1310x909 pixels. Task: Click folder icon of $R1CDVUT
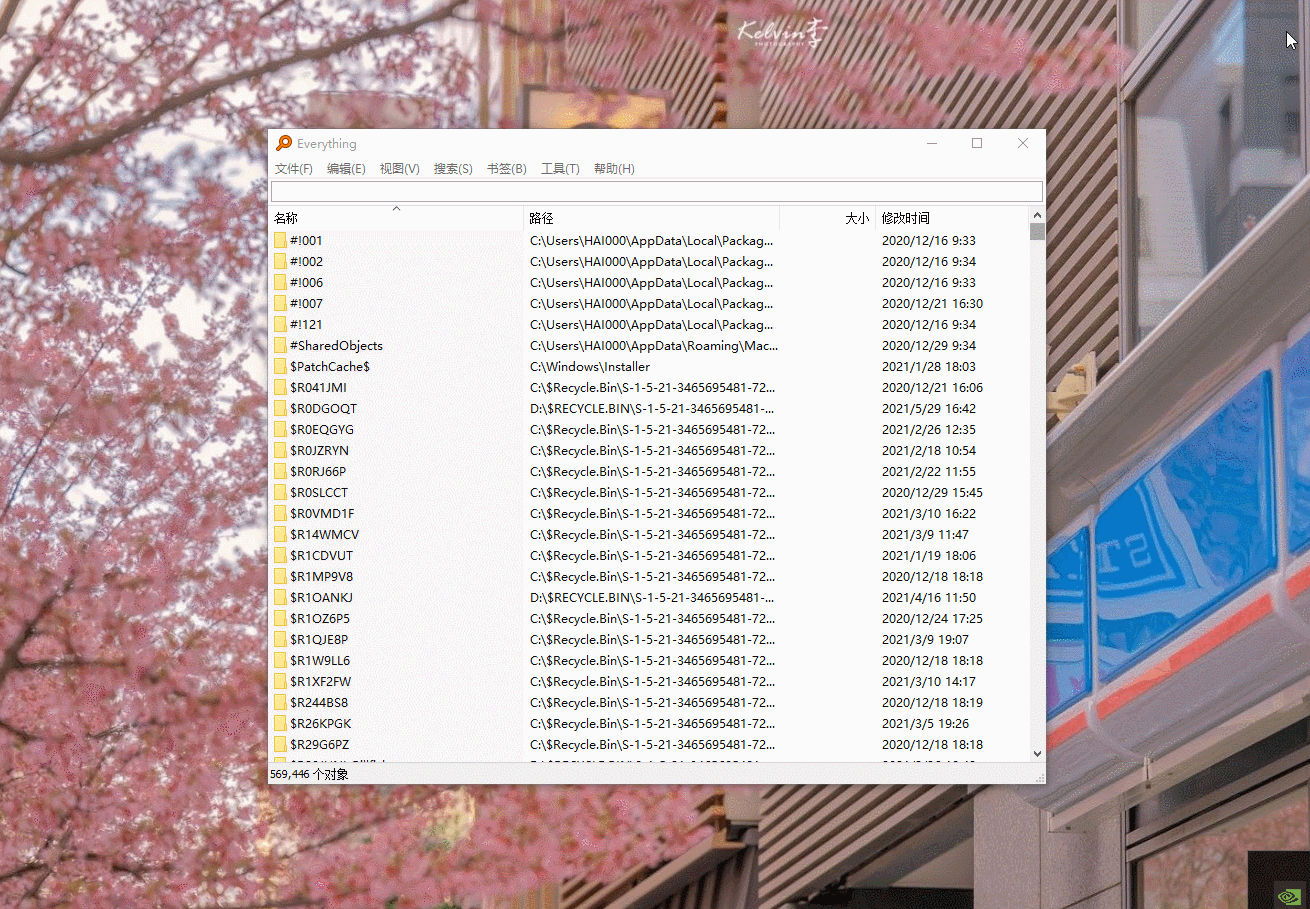280,555
